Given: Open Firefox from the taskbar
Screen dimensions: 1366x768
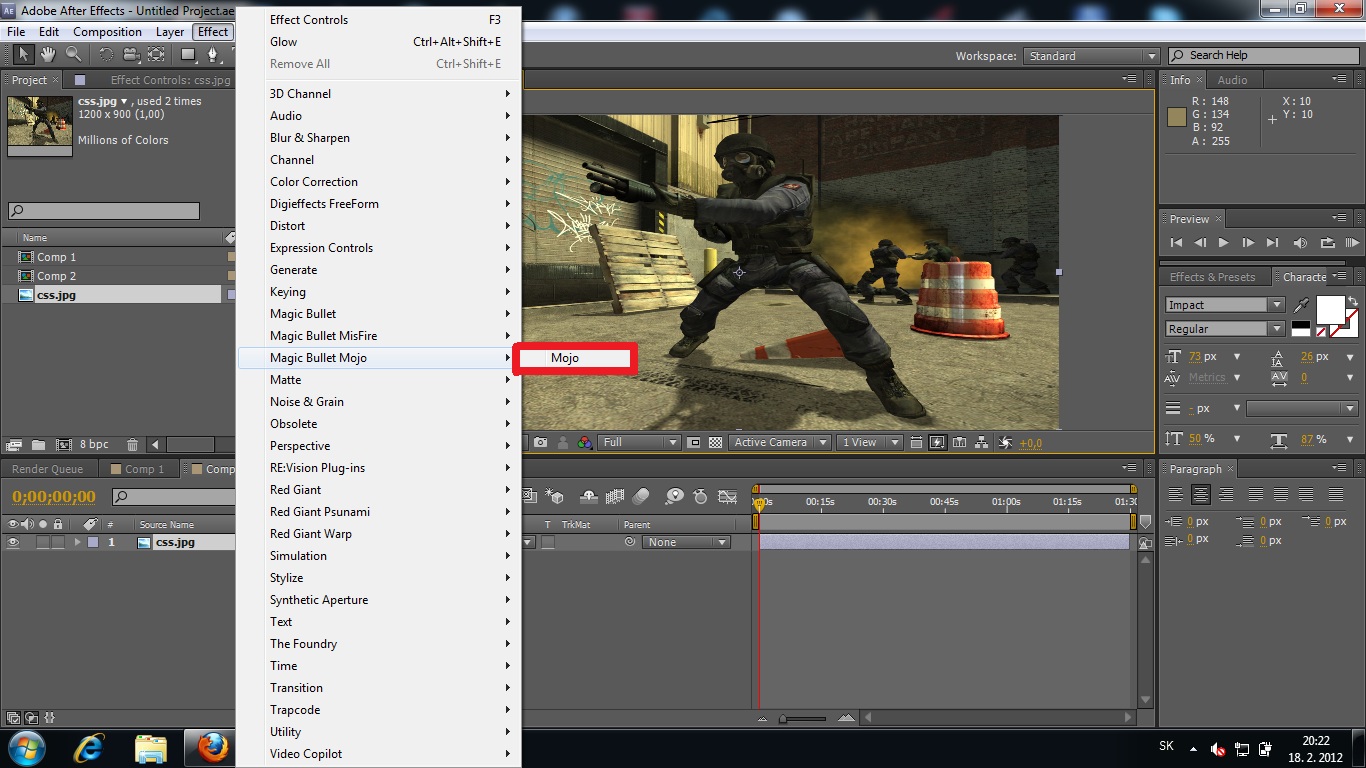Looking at the screenshot, I should coord(211,747).
